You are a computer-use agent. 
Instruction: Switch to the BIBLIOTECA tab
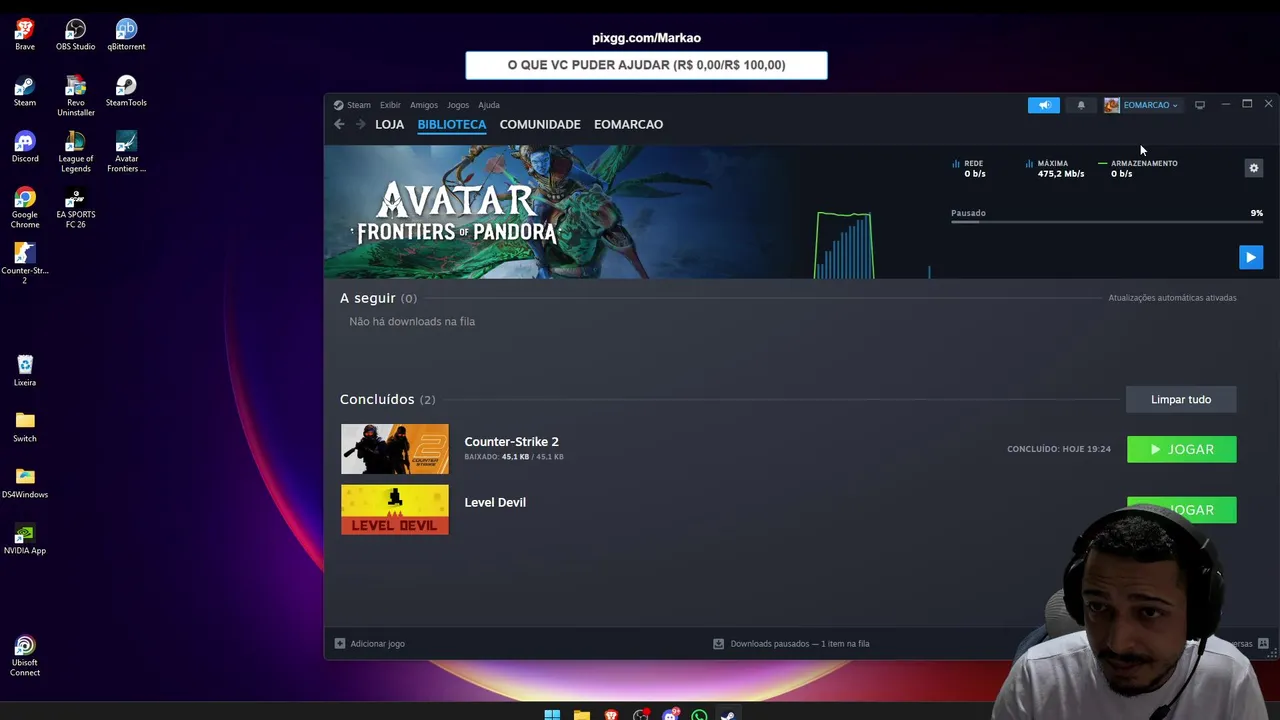point(452,124)
